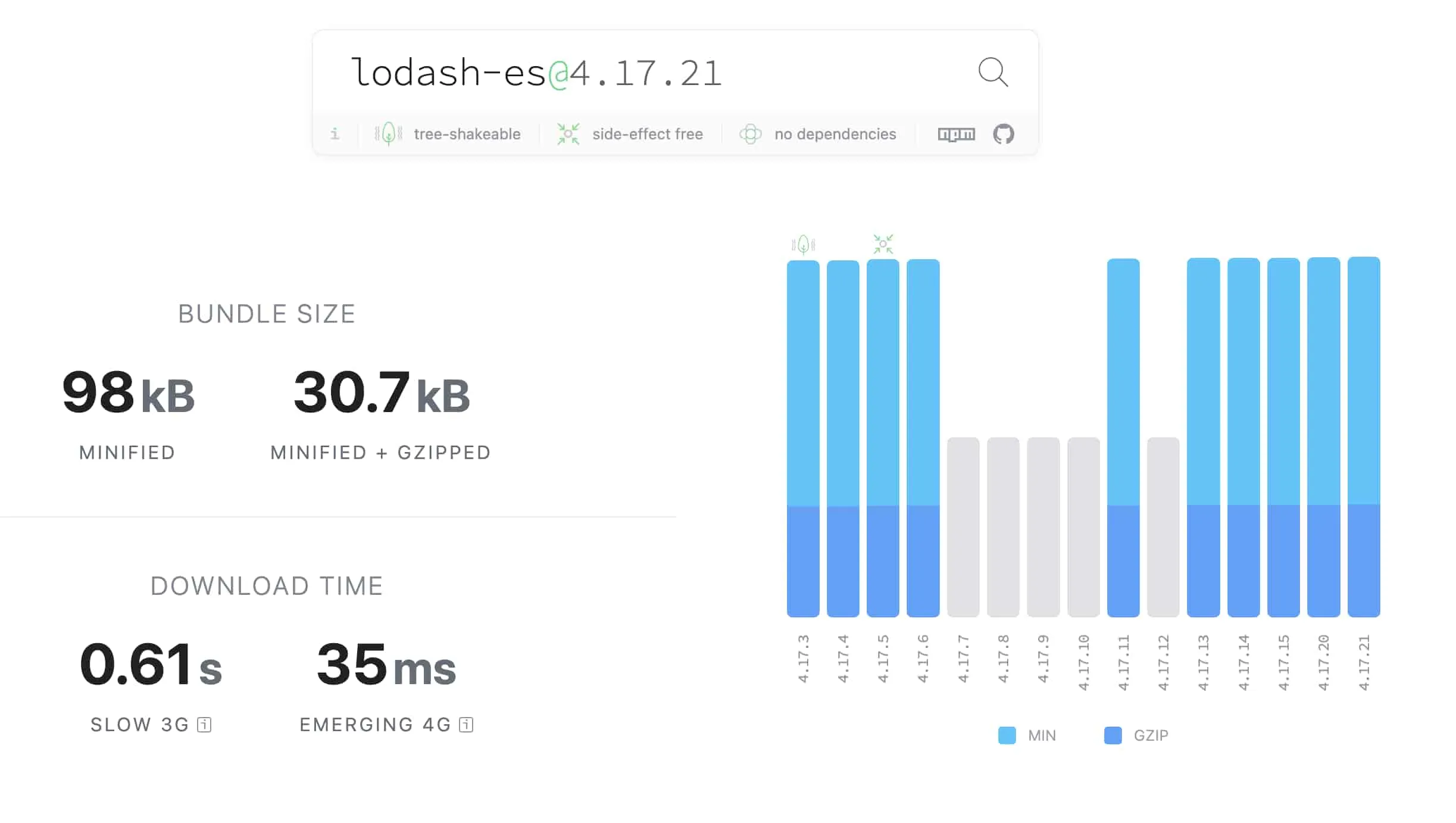Select the 4.17.15 version bar
The height and width of the screenshot is (823, 1456).
tap(1283, 437)
